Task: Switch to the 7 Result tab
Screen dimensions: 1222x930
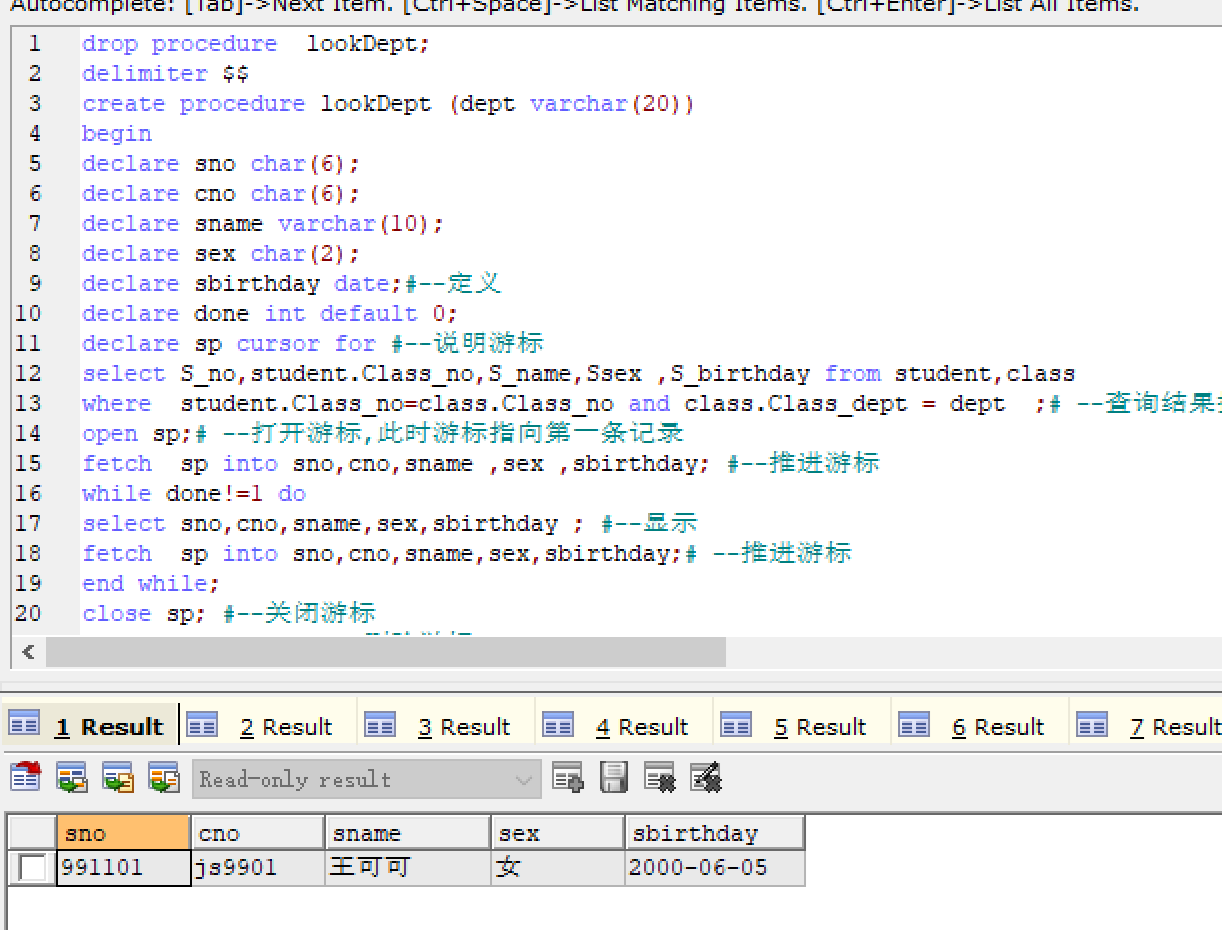Action: tap(1147, 726)
